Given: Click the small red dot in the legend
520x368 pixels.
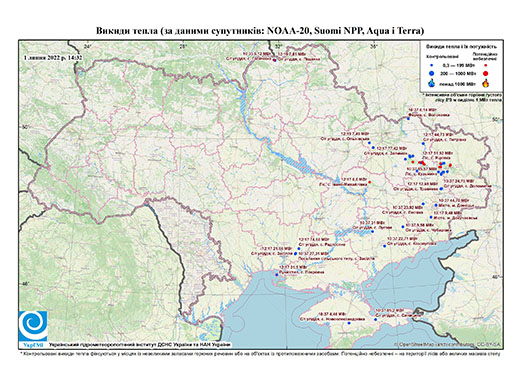Looking at the screenshot, I should click(485, 66).
